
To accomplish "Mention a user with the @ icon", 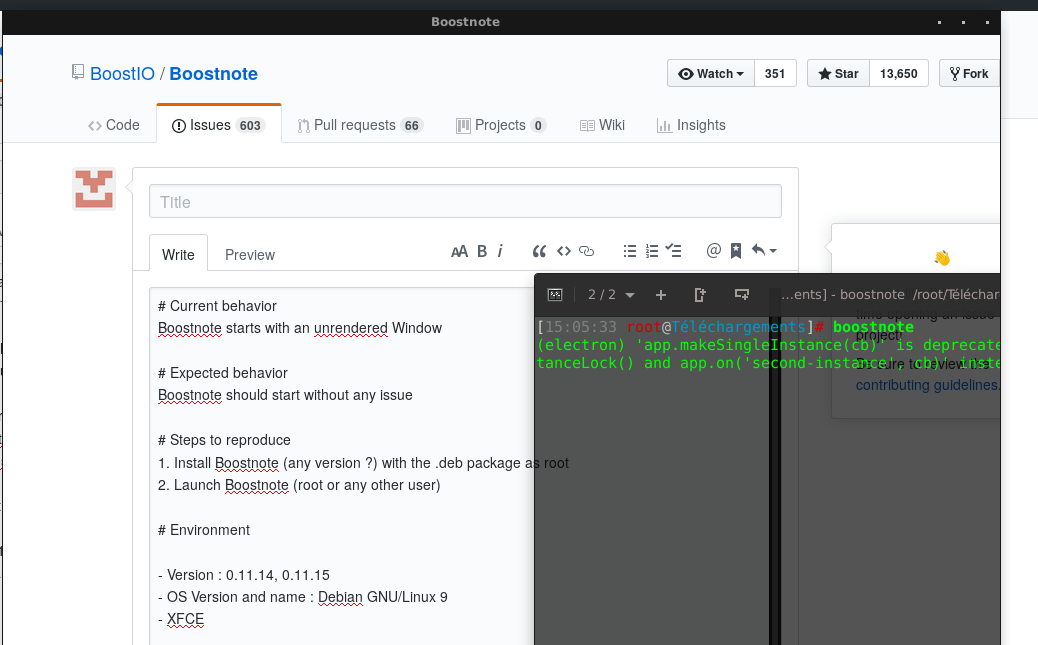I will [x=713, y=251].
